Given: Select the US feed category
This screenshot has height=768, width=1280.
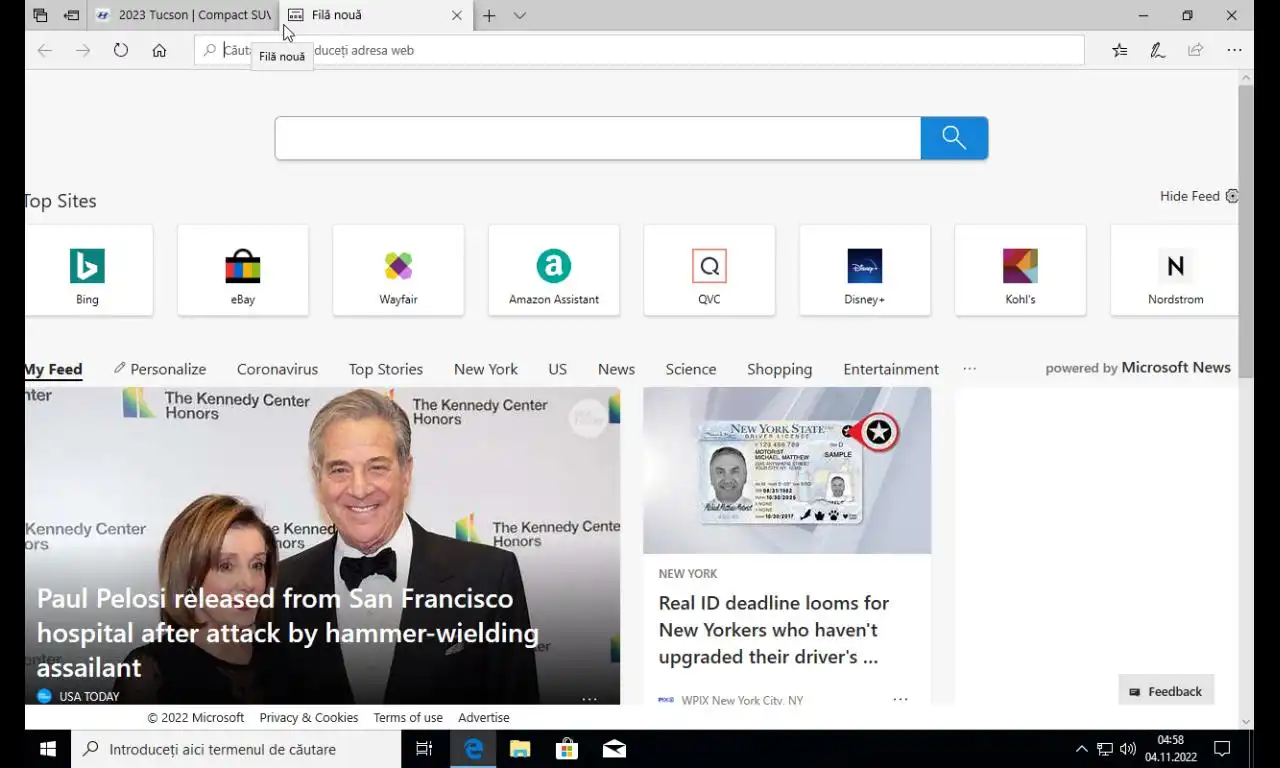Looking at the screenshot, I should pyautogui.click(x=558, y=369).
